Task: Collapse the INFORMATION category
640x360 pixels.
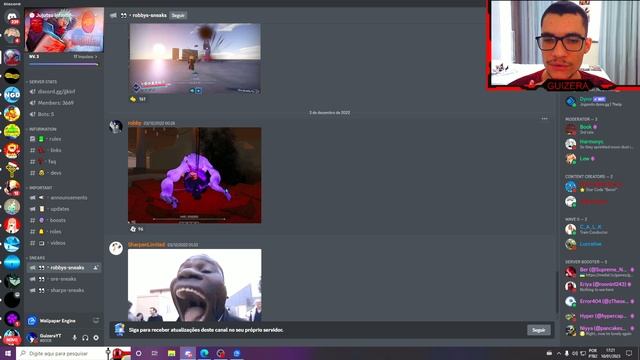Action: 42,129
